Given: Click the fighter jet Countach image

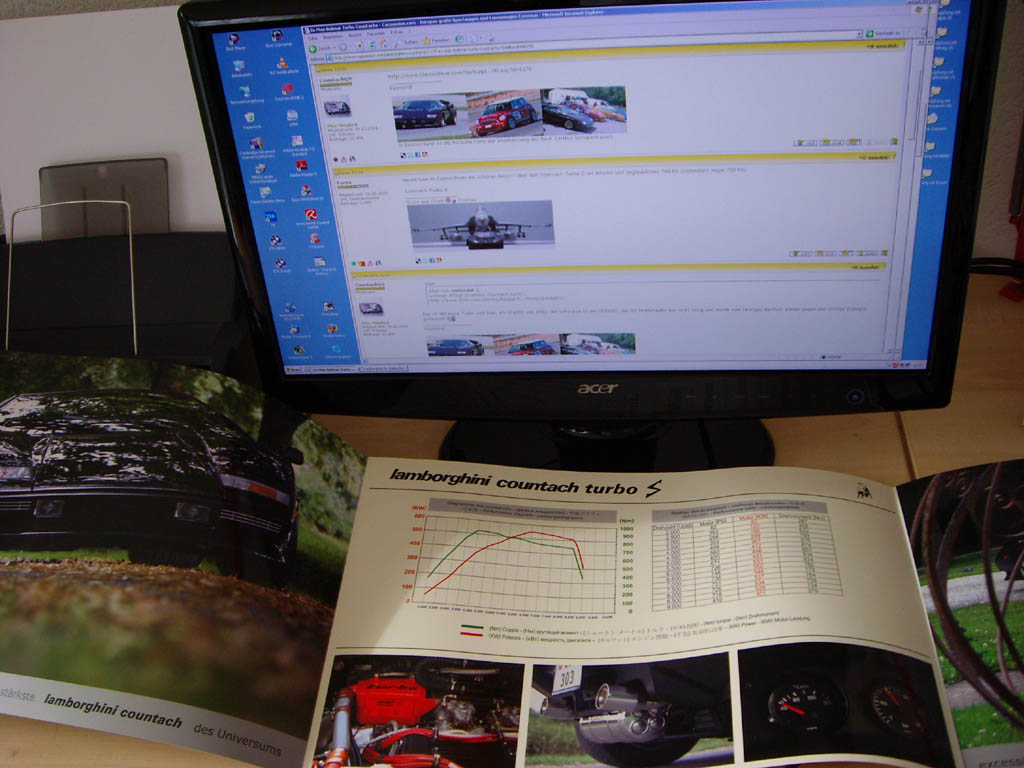Looking at the screenshot, I should click(481, 224).
